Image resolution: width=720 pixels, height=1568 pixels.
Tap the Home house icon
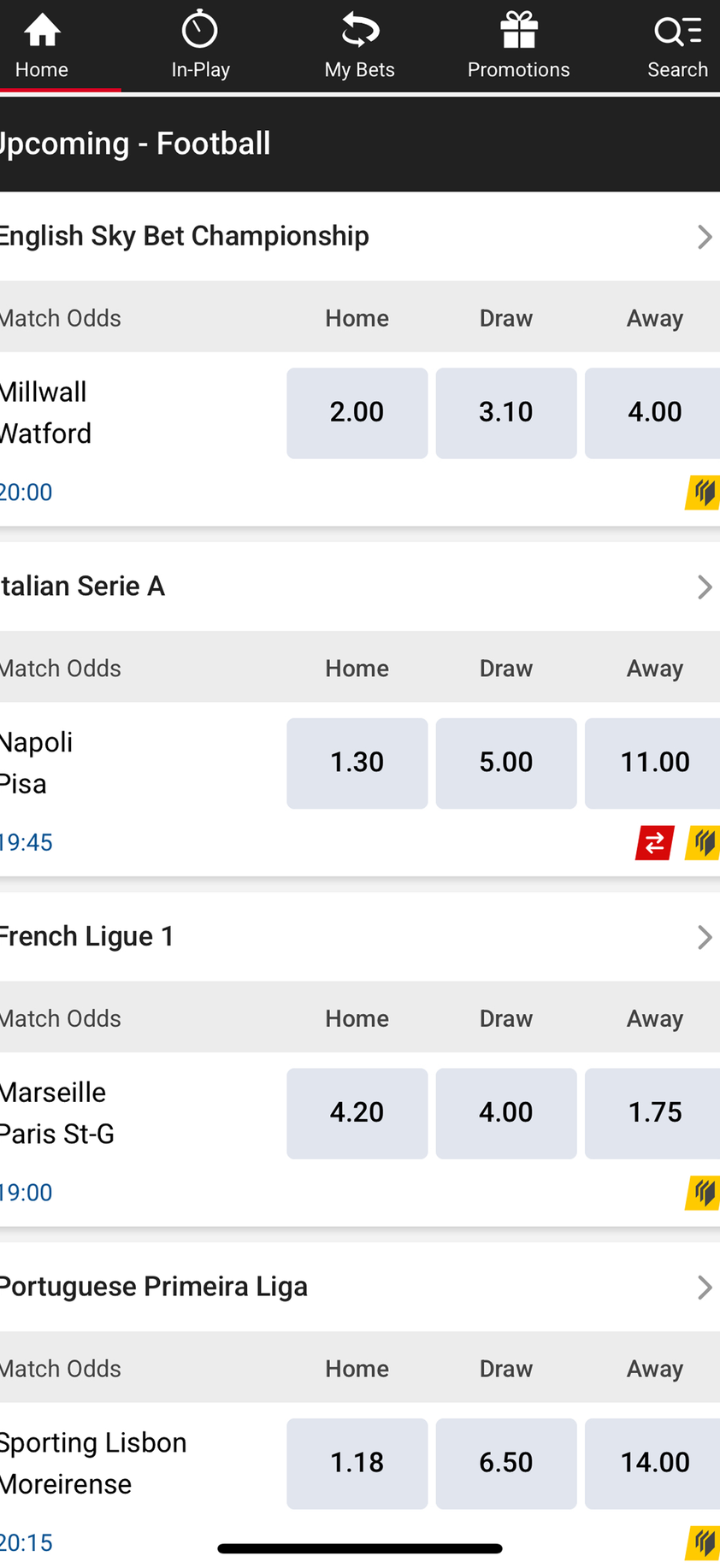(42, 31)
